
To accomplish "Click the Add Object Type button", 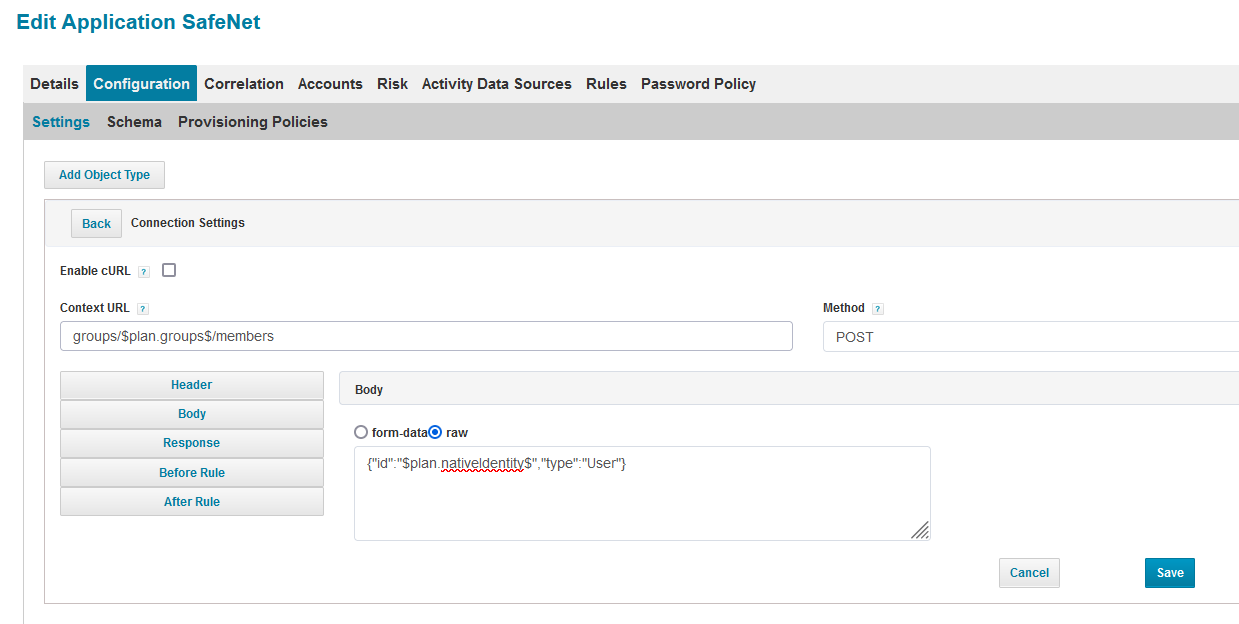I will (104, 175).
